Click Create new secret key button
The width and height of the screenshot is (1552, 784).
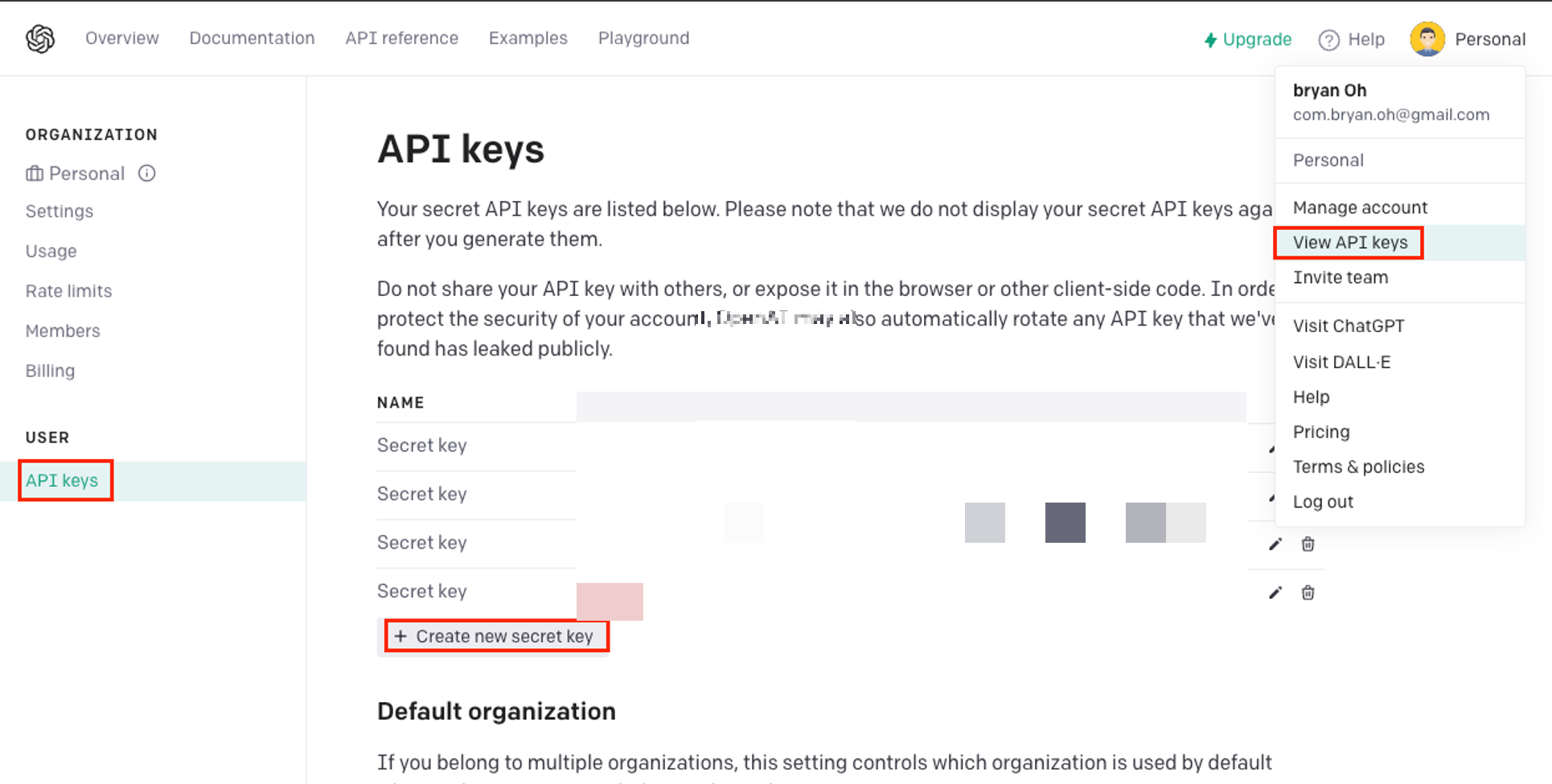(x=493, y=637)
